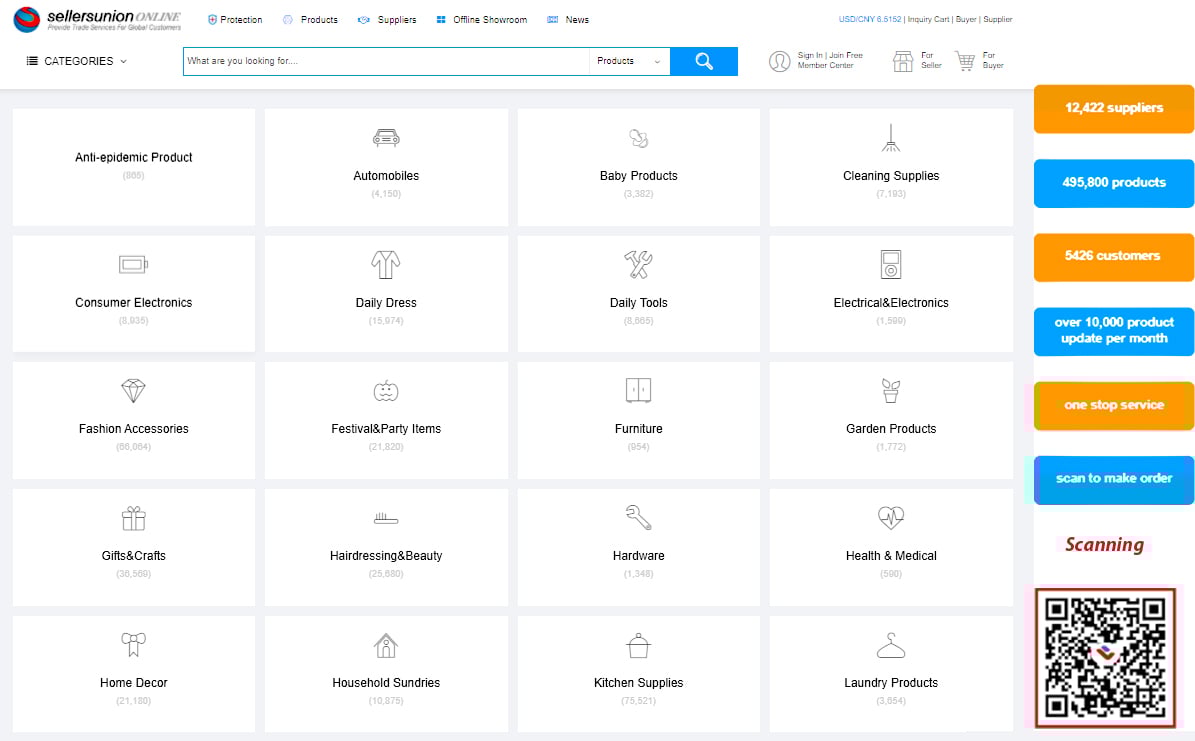The image size is (1195, 741).
Task: Click the For Seller store icon
Action: (x=903, y=61)
